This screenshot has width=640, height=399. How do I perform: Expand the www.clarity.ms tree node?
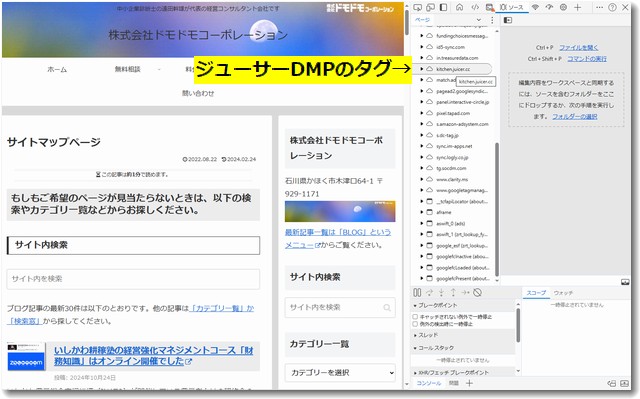point(422,179)
